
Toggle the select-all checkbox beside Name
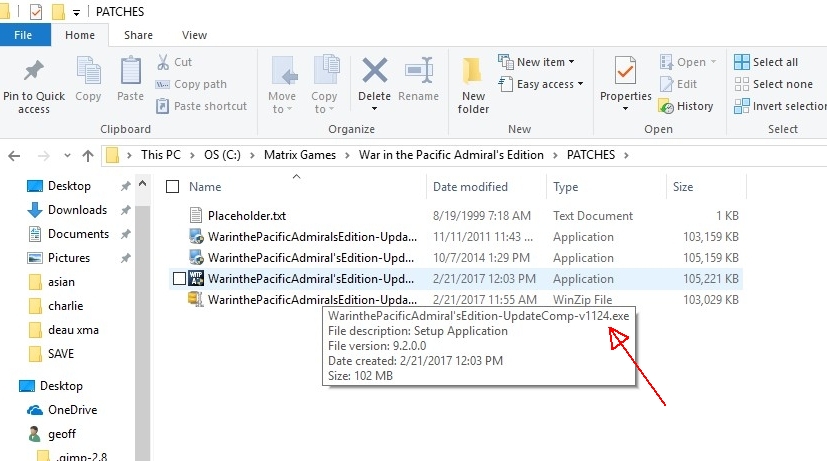[172, 187]
